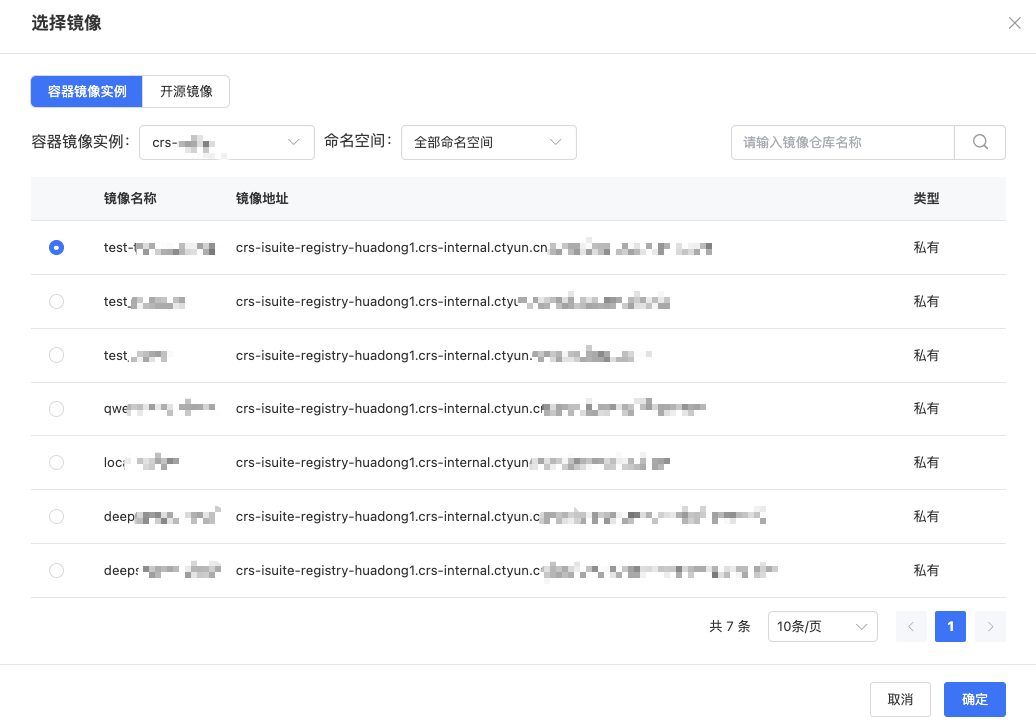Viewport: 1036px width, 727px height.
Task: Open the 10条/页 page size dropdown
Action: coord(822,627)
